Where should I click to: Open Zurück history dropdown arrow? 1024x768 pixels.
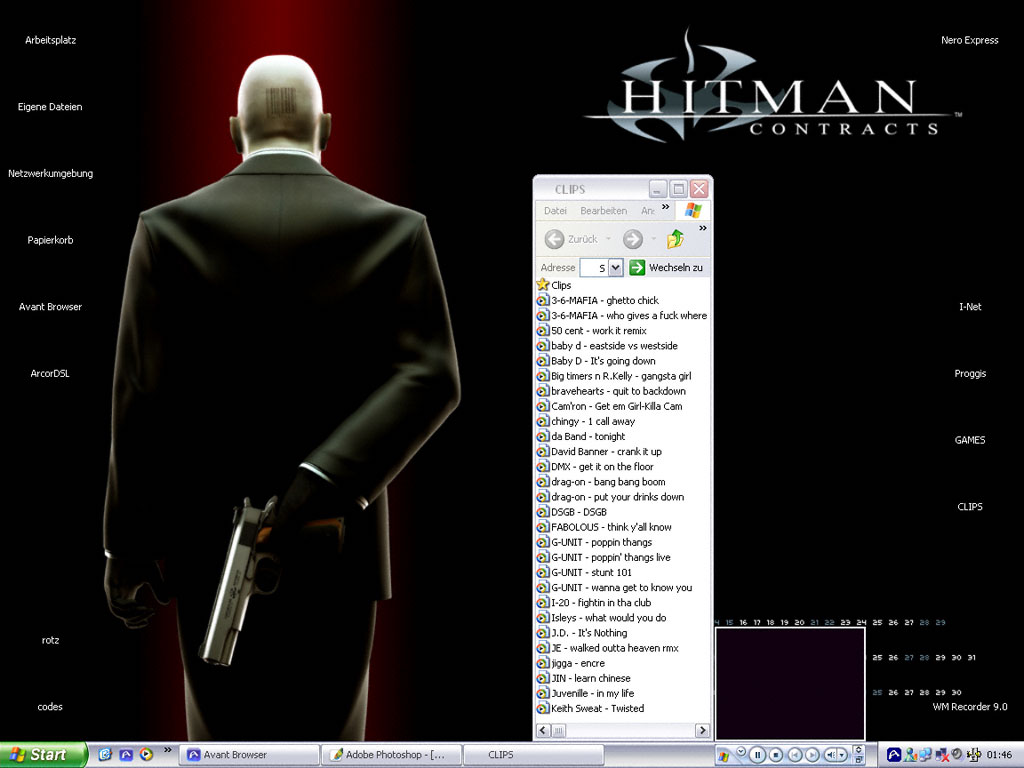608,239
